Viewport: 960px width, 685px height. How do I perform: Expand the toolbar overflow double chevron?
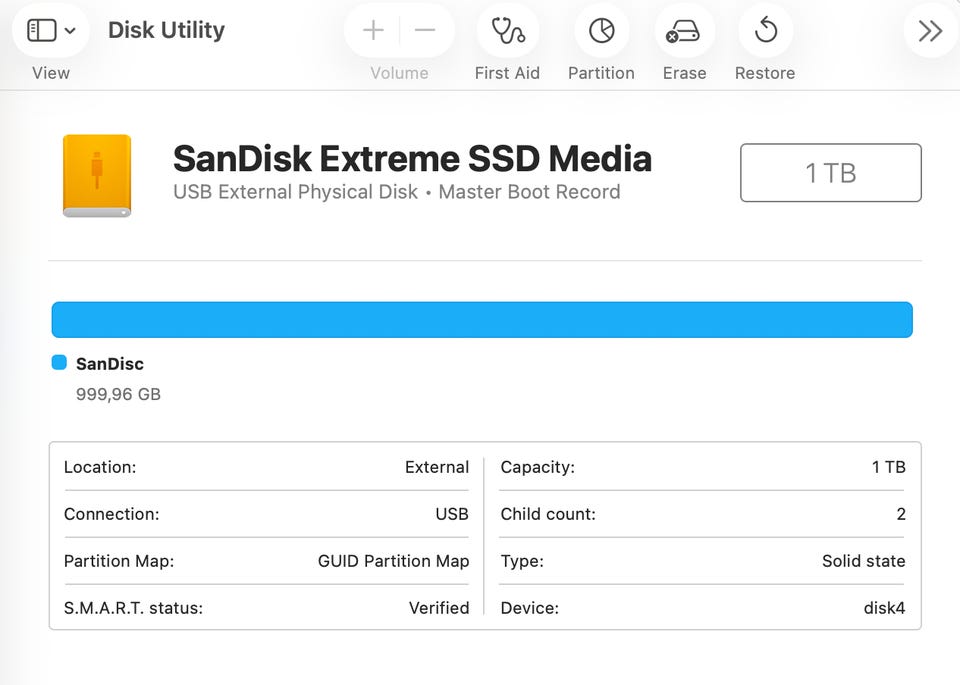930,31
